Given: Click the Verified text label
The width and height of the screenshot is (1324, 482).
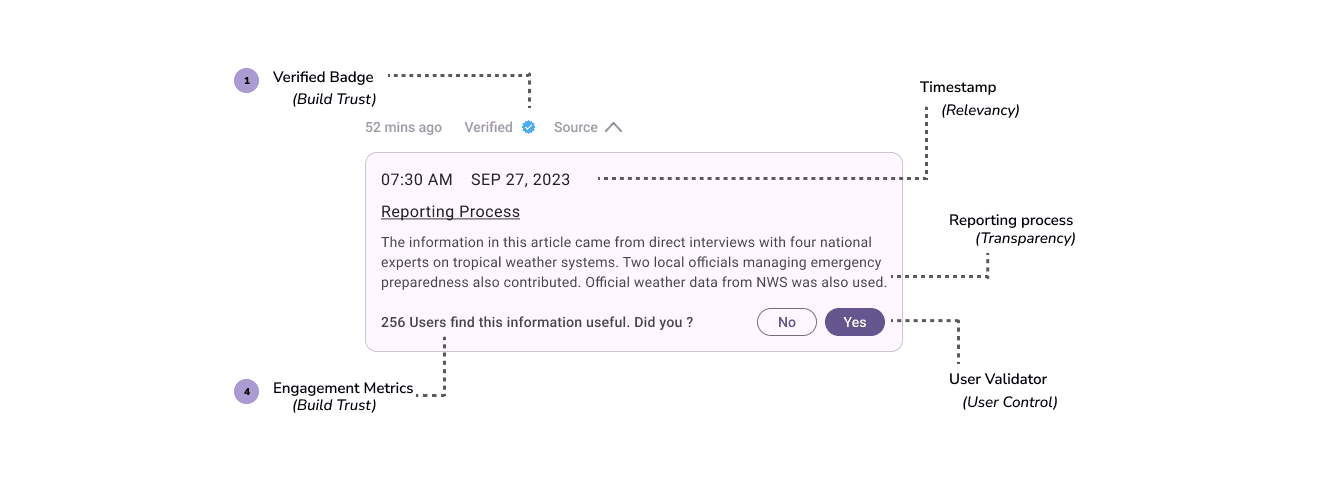Looking at the screenshot, I should pyautogui.click(x=488, y=127).
